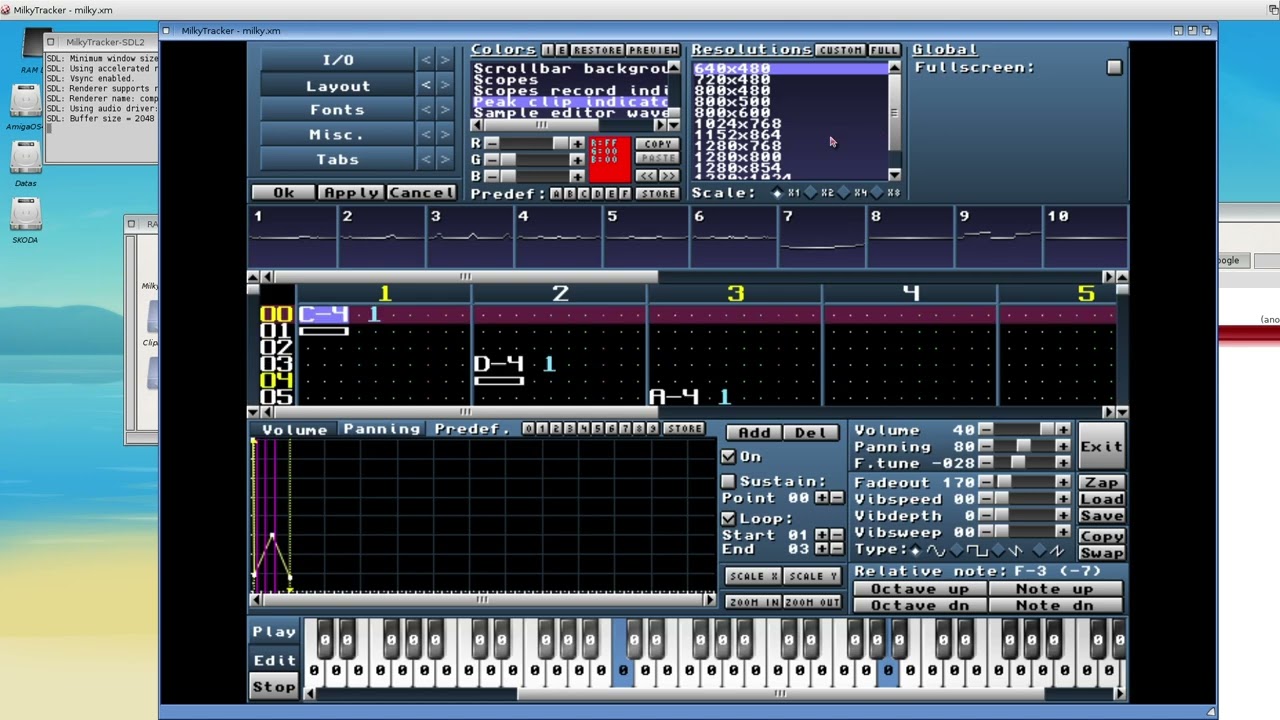1280x720 pixels.
Task: Click the Volume slider track
Action: tap(1024, 429)
